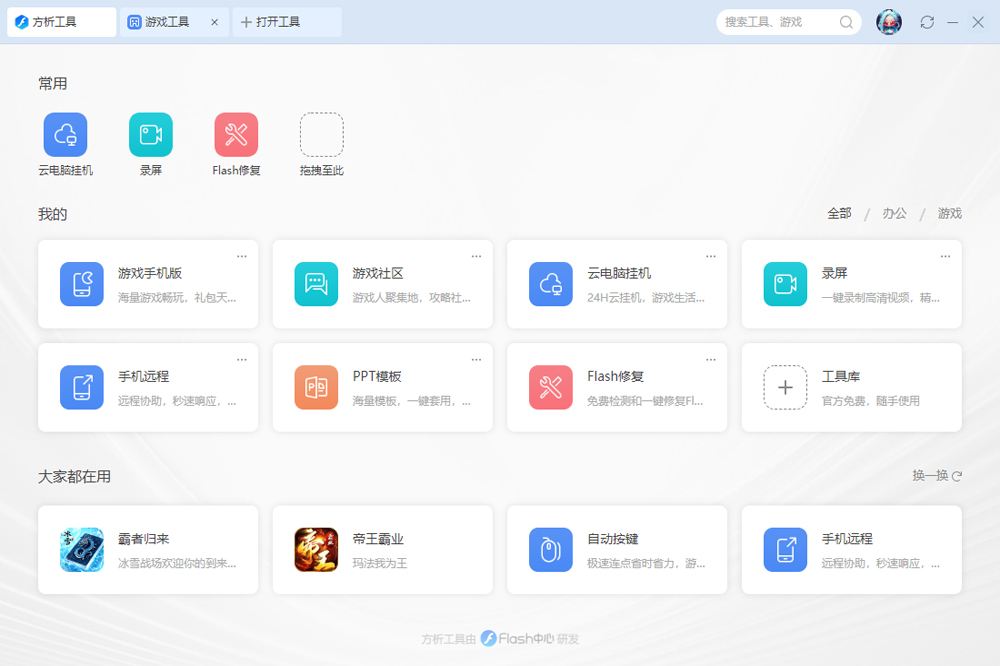Open Flash修复 shortcut in 常用 row

236,135
